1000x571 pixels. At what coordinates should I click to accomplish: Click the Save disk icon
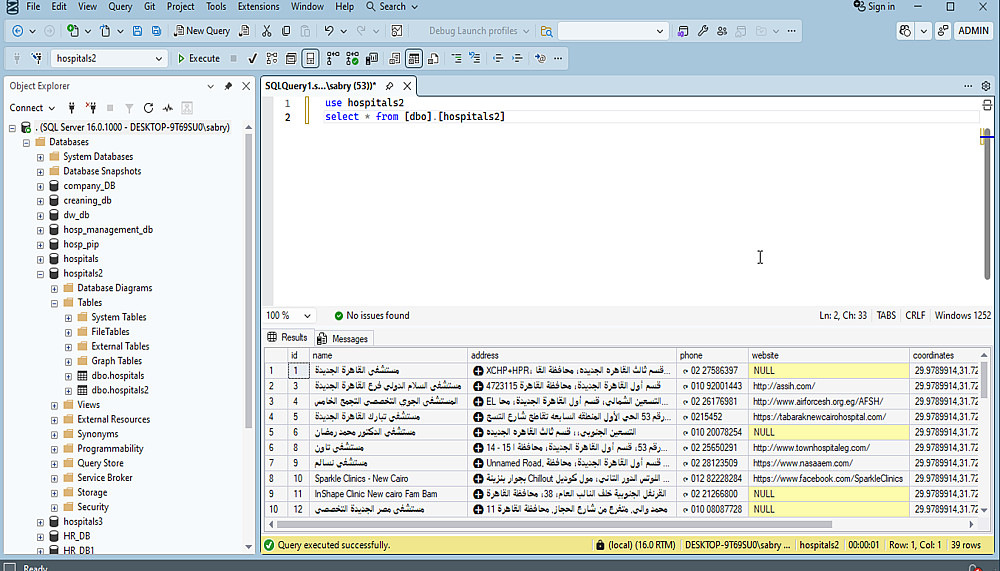tap(138, 31)
